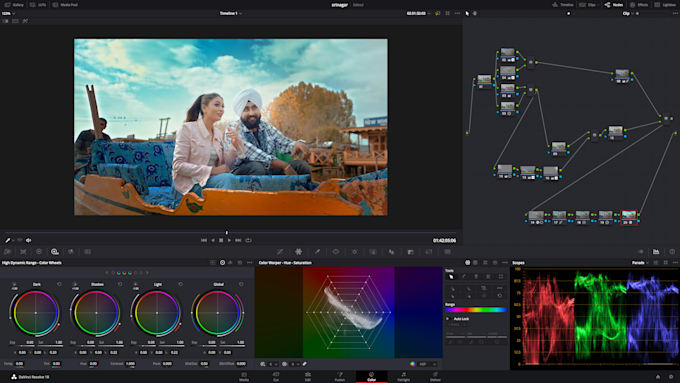Pick the node graph pointer tool
The height and width of the screenshot is (383, 680).
pyautogui.click(x=467, y=13)
